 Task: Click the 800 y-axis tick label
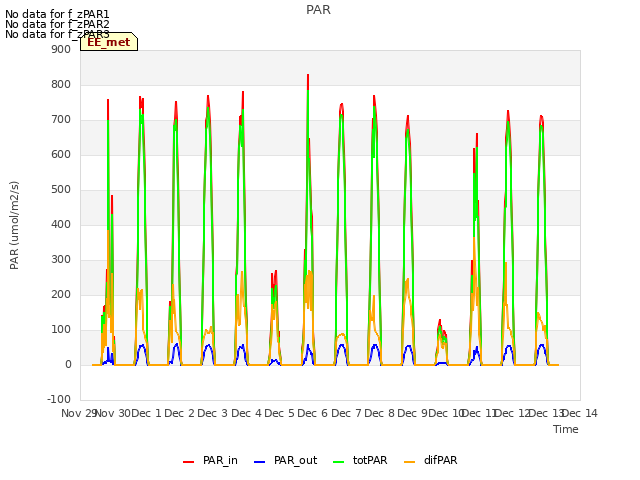(x=61, y=84)
